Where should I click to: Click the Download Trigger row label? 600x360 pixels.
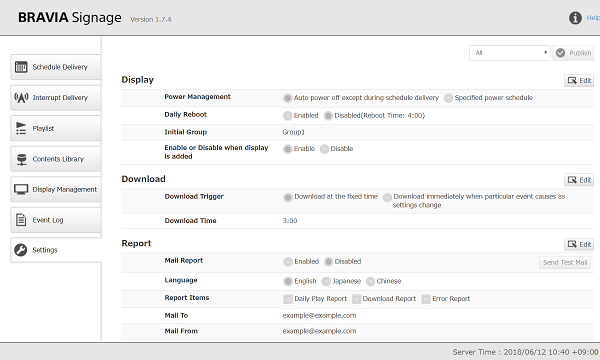[x=194, y=197]
